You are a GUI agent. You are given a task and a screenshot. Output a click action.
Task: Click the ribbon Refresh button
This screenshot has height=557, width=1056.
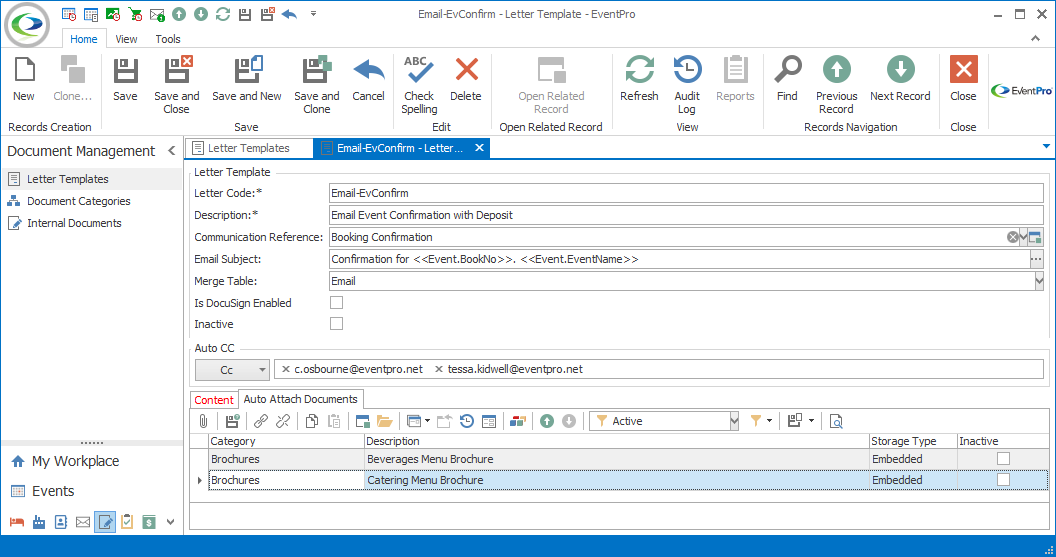pos(639,79)
